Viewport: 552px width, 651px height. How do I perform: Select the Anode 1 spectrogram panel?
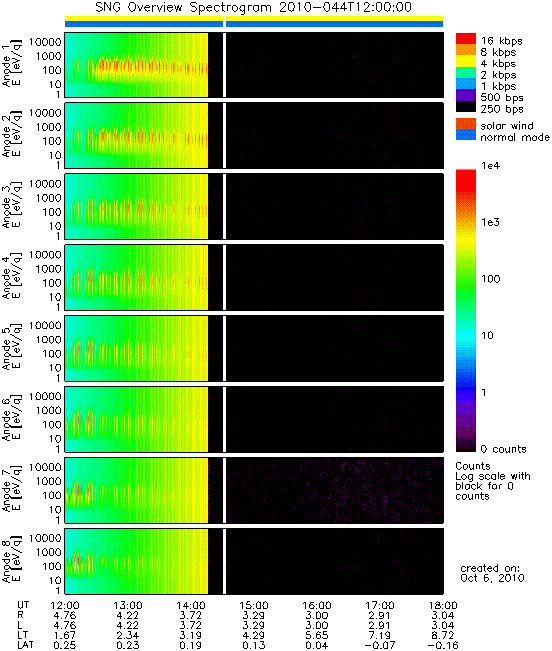coord(254,65)
